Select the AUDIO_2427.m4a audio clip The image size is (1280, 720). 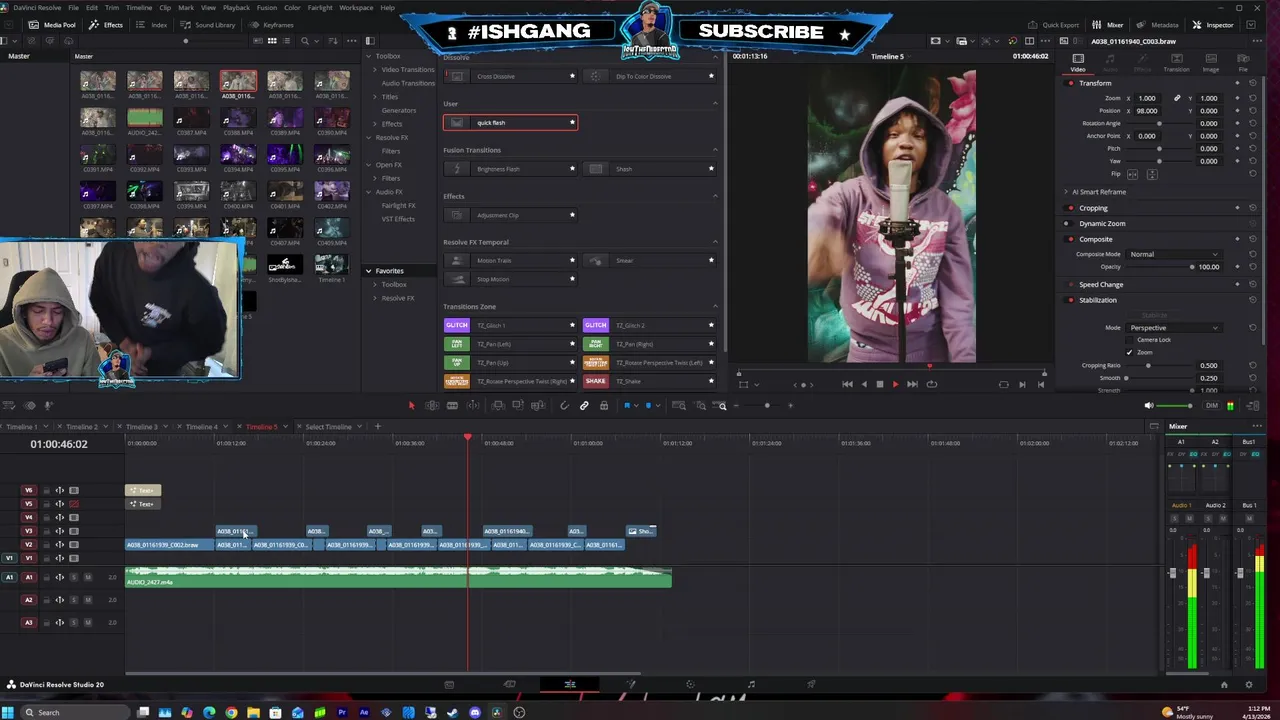[398, 577]
